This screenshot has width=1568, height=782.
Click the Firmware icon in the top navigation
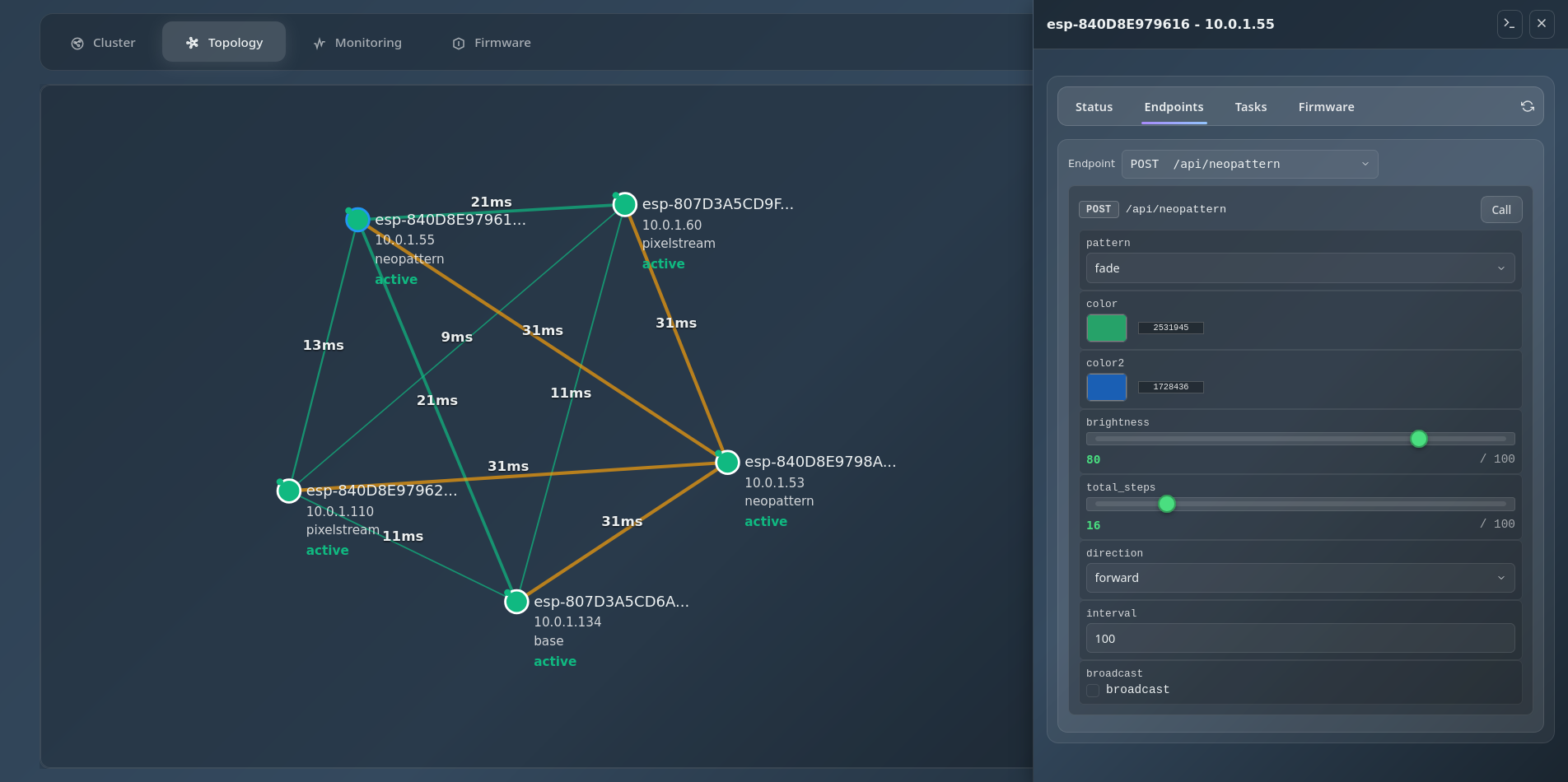coord(458,43)
